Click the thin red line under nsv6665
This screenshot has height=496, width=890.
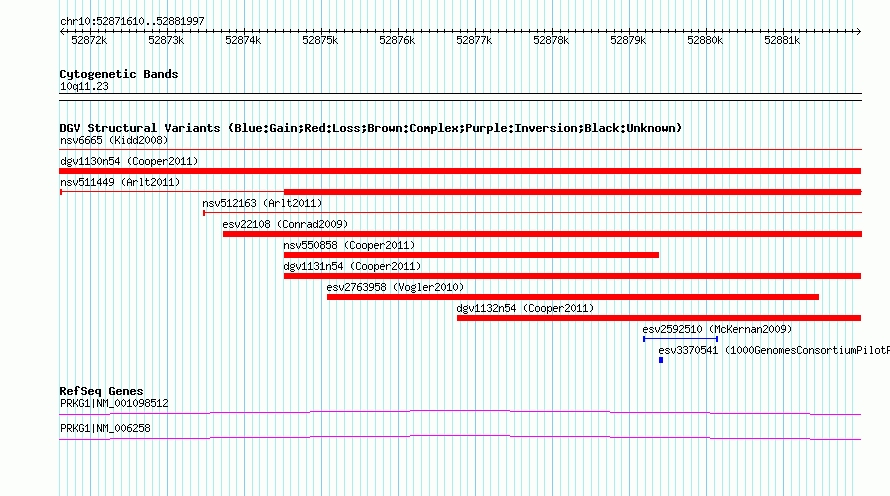pyautogui.click(x=460, y=150)
